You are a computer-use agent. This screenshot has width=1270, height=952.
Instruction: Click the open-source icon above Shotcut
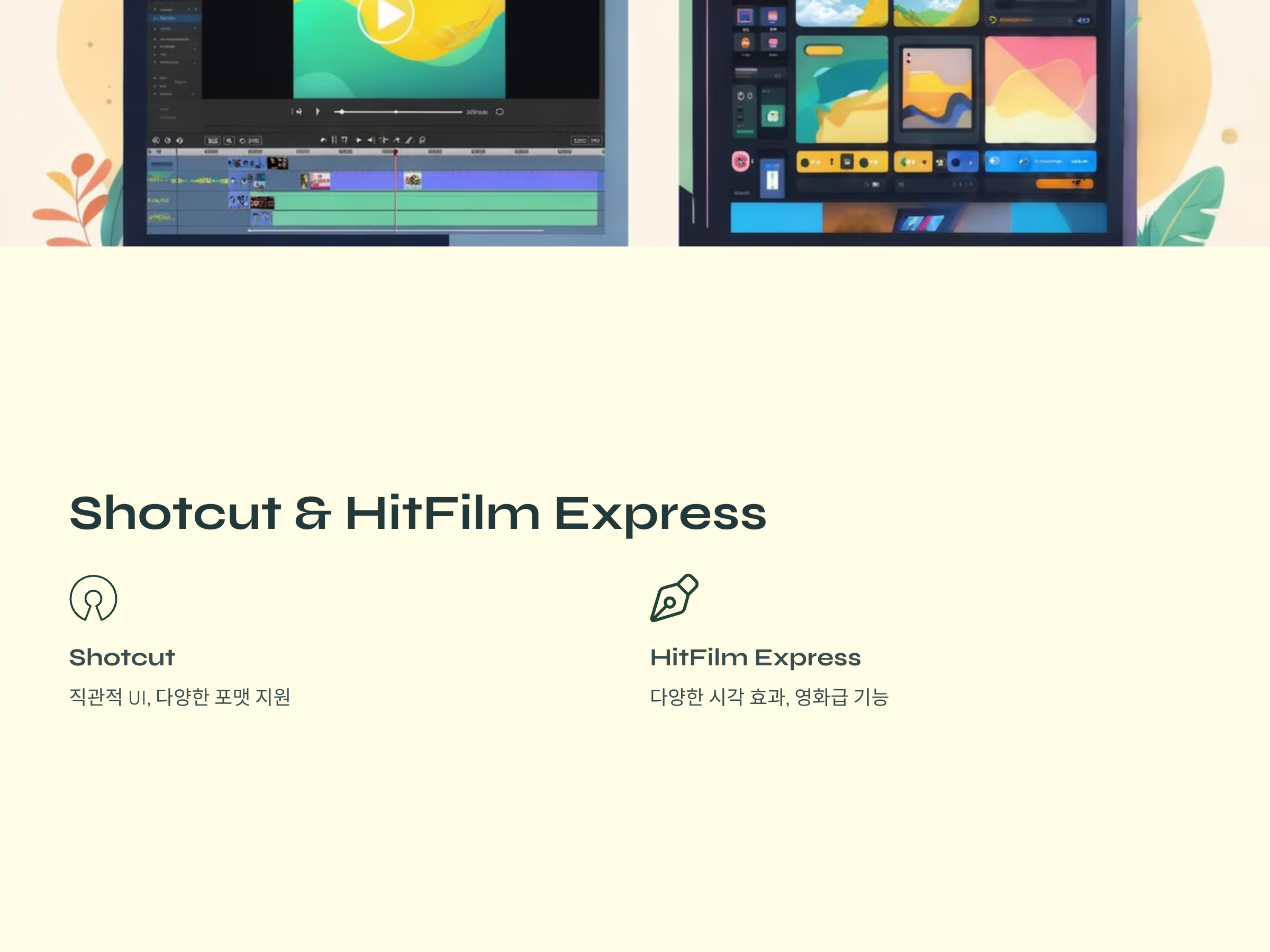(93, 598)
